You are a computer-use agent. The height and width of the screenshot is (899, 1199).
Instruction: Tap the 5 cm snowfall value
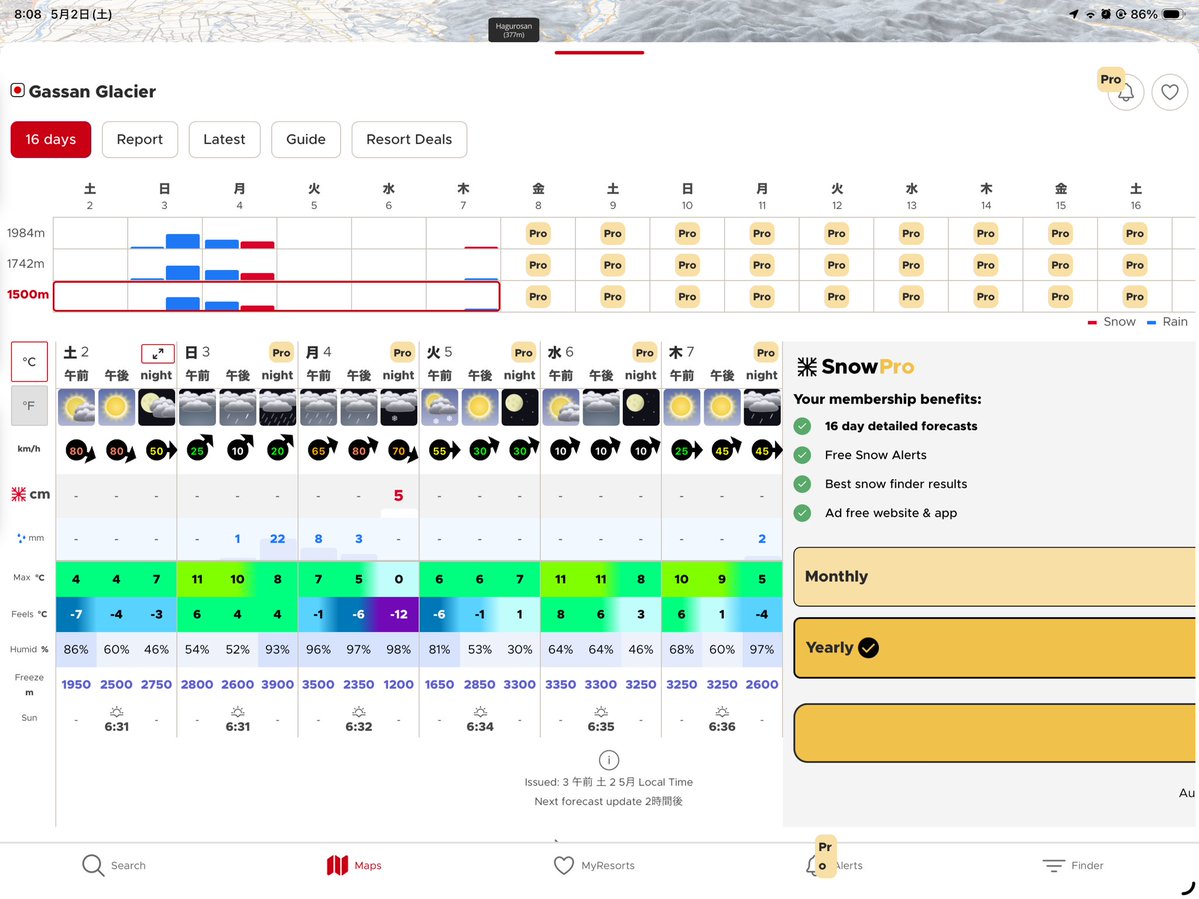pyautogui.click(x=398, y=495)
